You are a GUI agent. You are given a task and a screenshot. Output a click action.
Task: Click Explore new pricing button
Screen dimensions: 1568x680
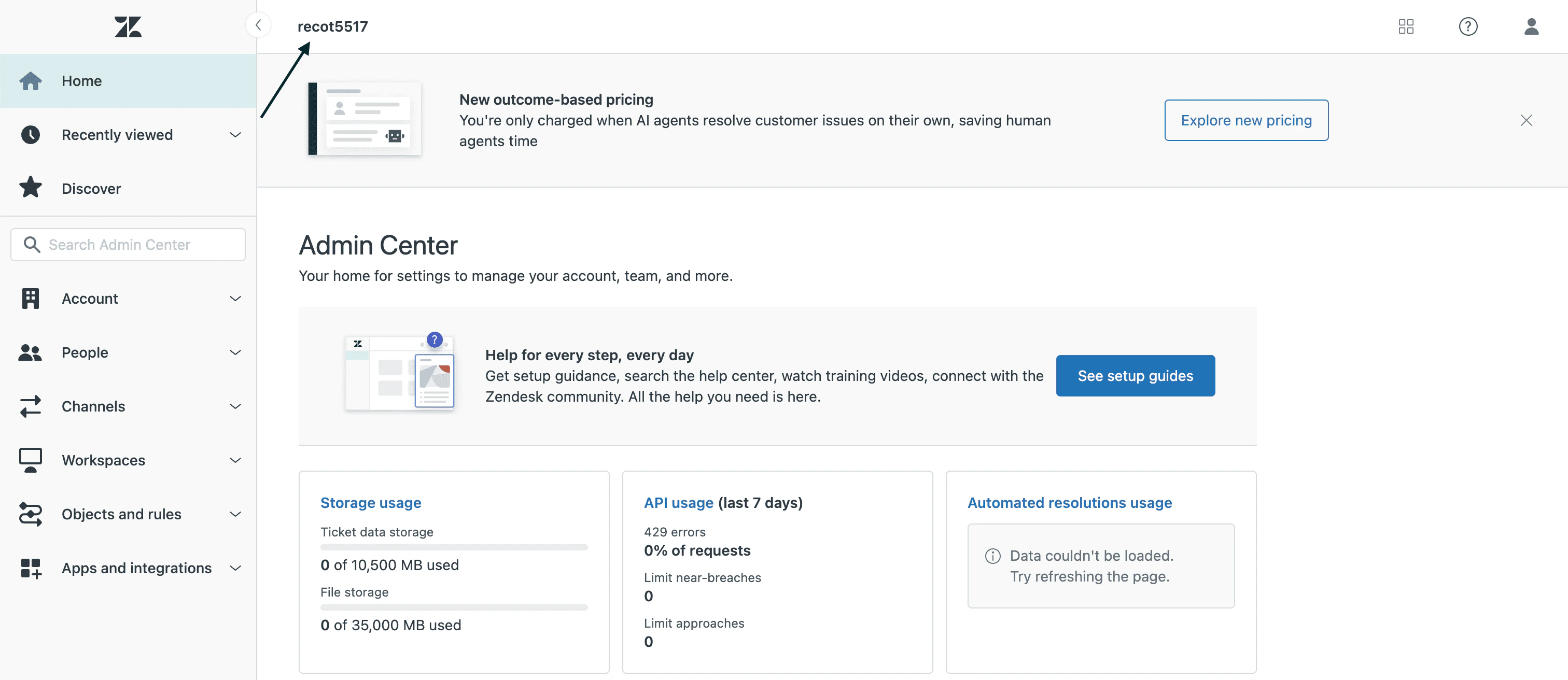[1245, 120]
